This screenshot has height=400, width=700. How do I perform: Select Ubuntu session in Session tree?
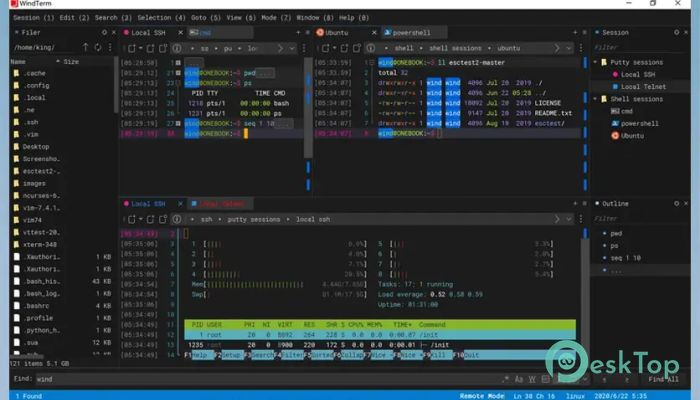point(632,136)
